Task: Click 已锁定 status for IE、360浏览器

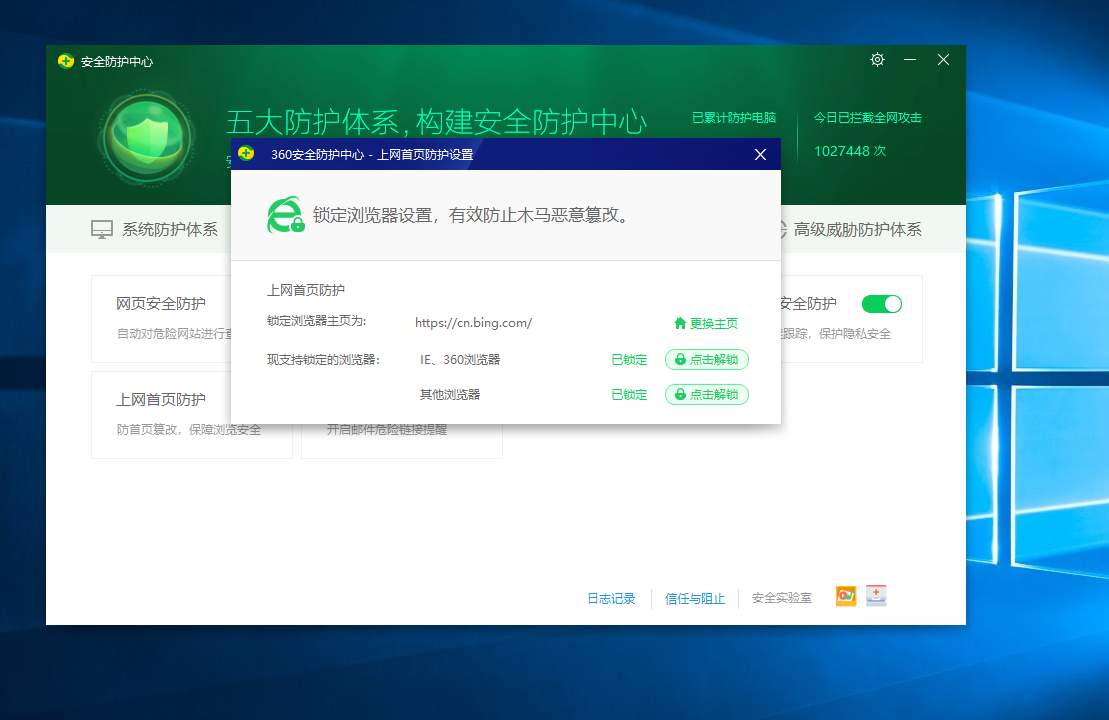Action: pyautogui.click(x=629, y=359)
